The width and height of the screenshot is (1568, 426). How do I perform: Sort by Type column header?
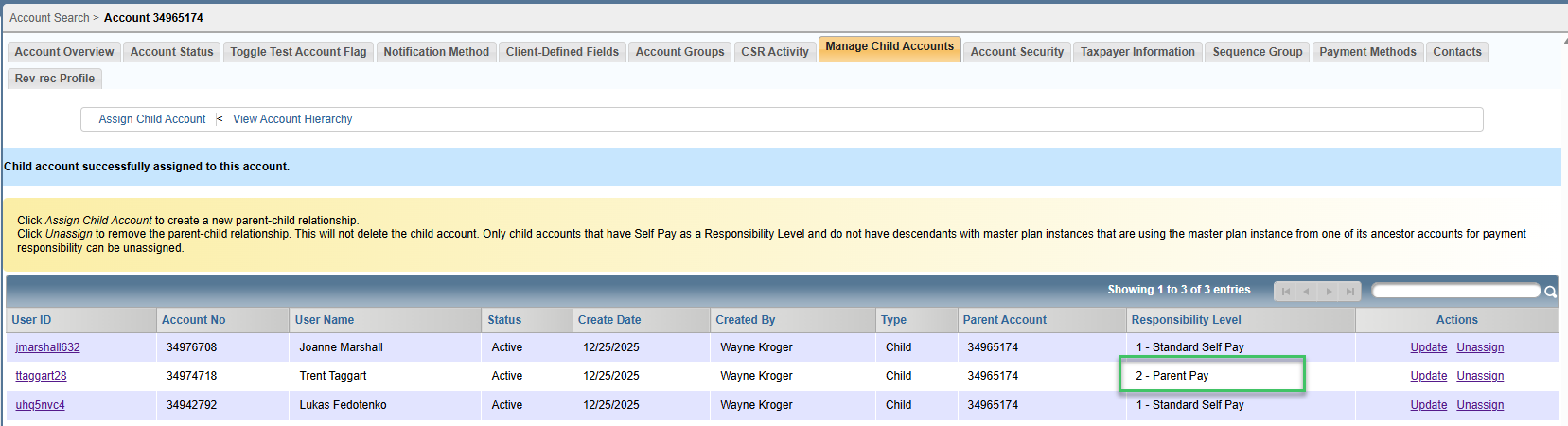tap(916, 320)
